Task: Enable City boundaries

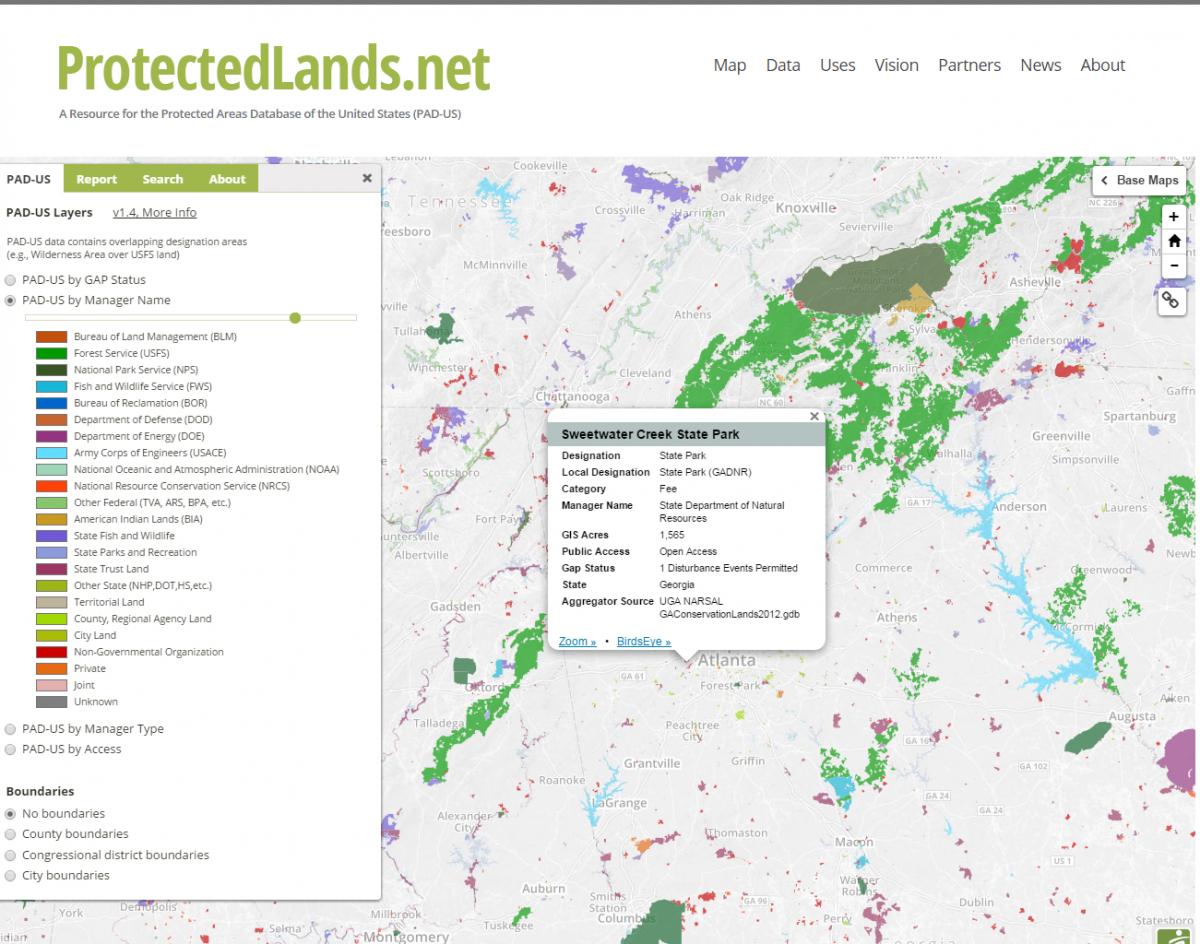Action: pos(11,876)
